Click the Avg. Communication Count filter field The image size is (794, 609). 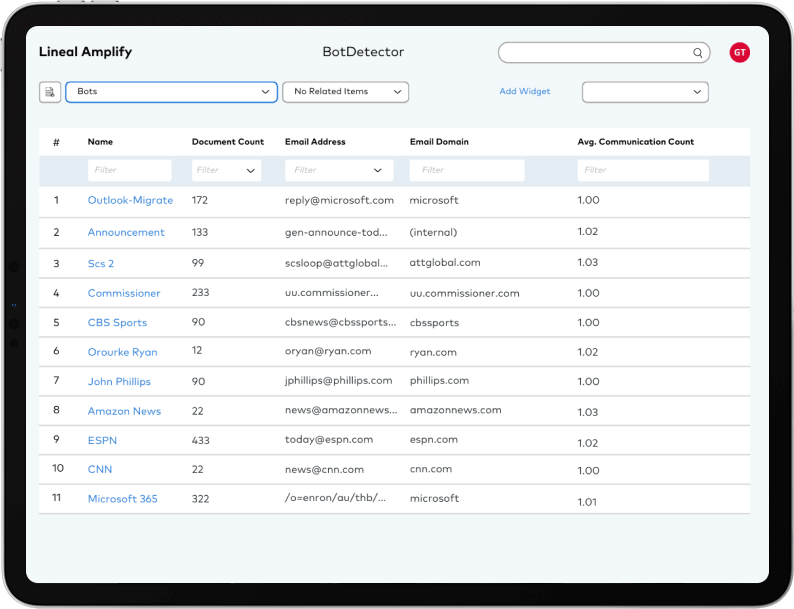642,171
